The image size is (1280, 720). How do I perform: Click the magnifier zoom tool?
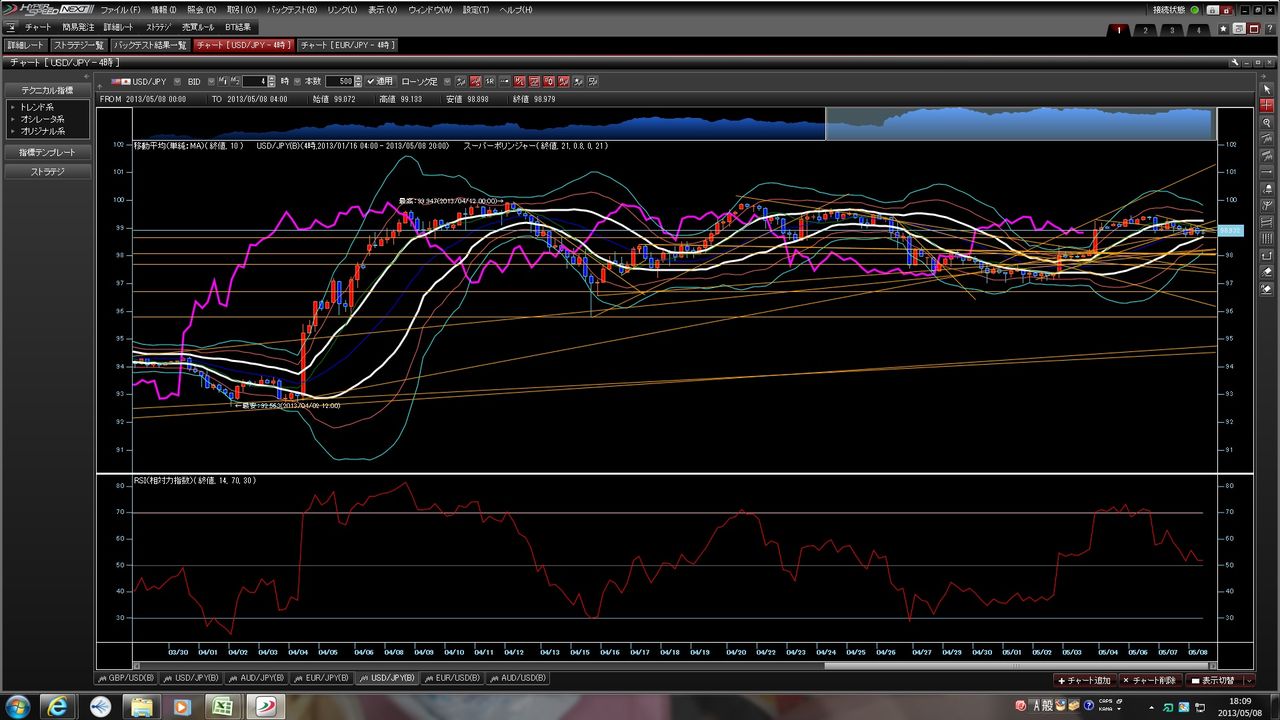1267,122
